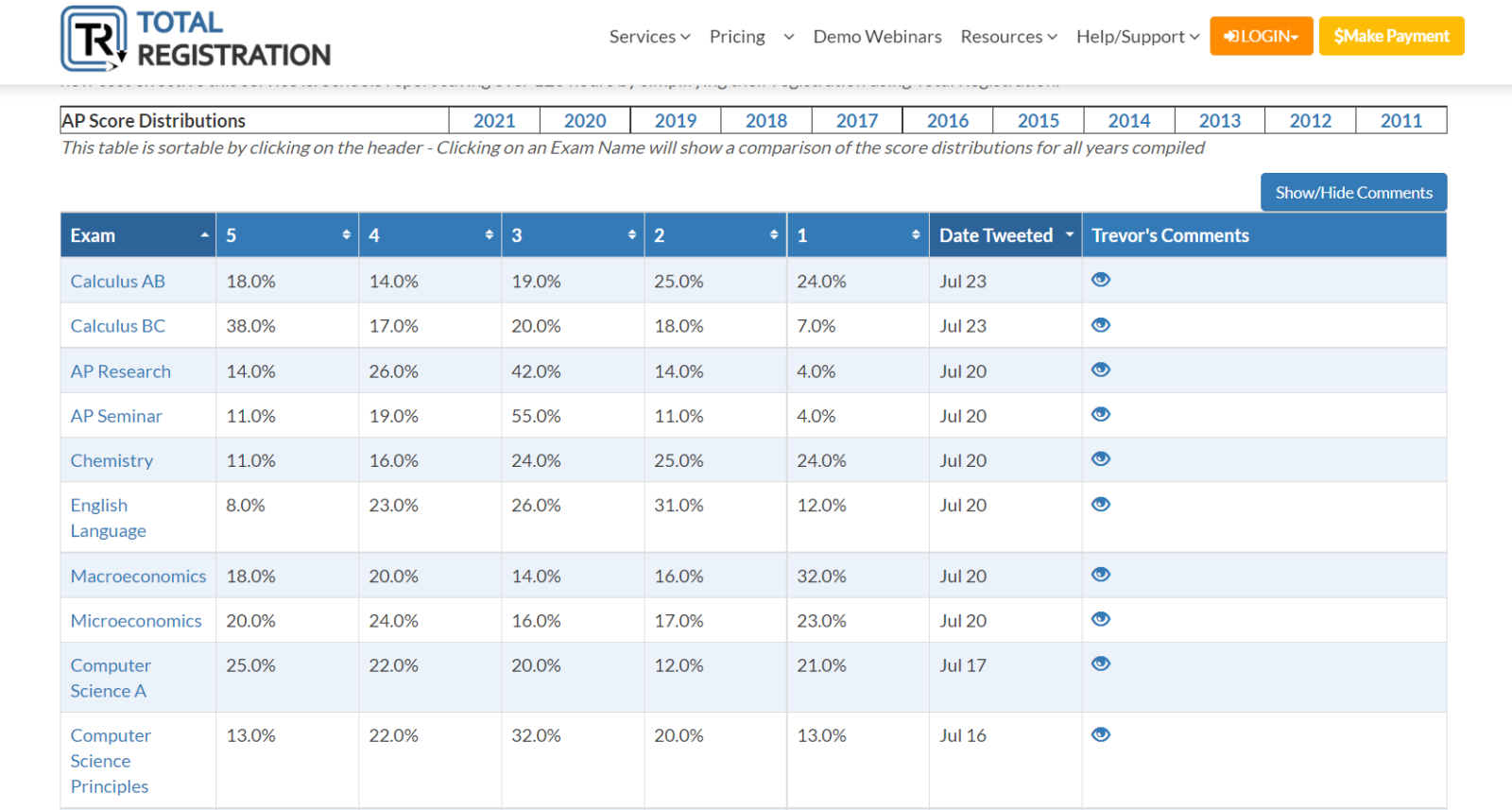Show comment for Computer Science A row
This screenshot has height=810, width=1512.
(x=1101, y=664)
